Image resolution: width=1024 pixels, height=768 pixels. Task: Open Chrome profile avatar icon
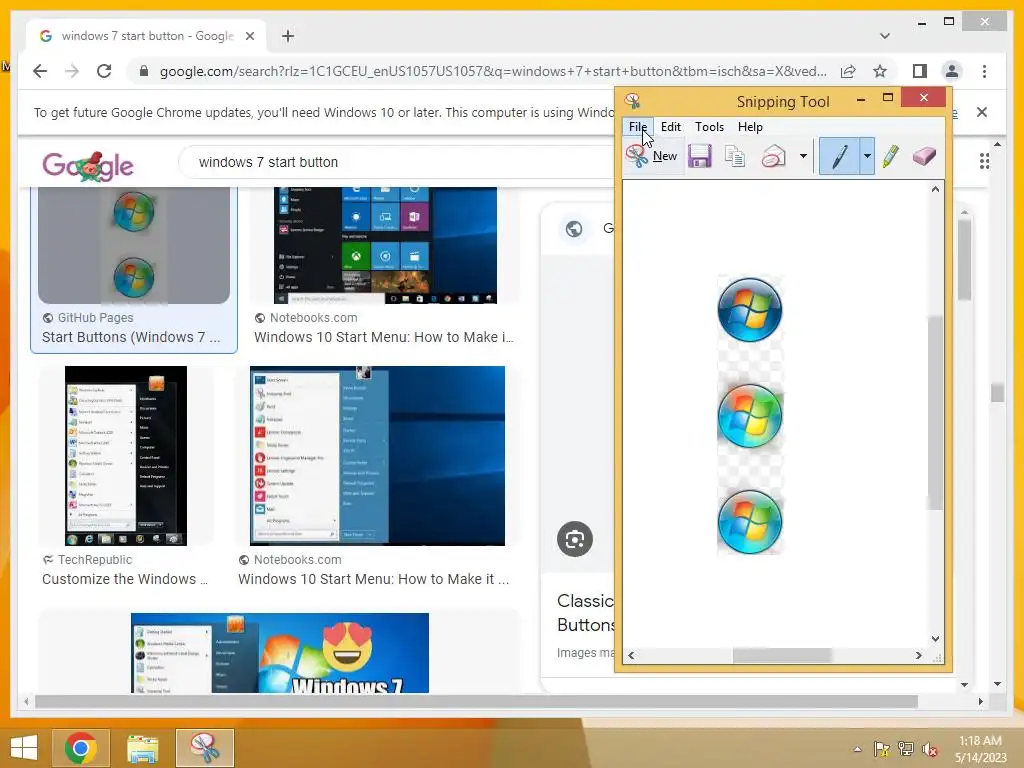[x=952, y=71]
